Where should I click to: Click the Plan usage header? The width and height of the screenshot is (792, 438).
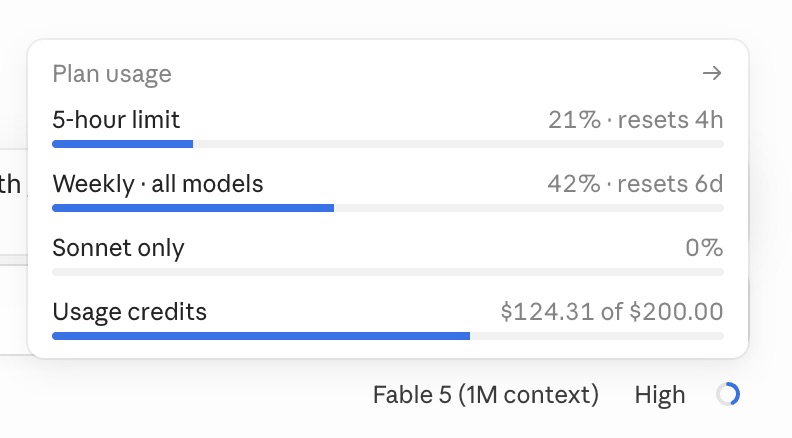[x=112, y=74]
